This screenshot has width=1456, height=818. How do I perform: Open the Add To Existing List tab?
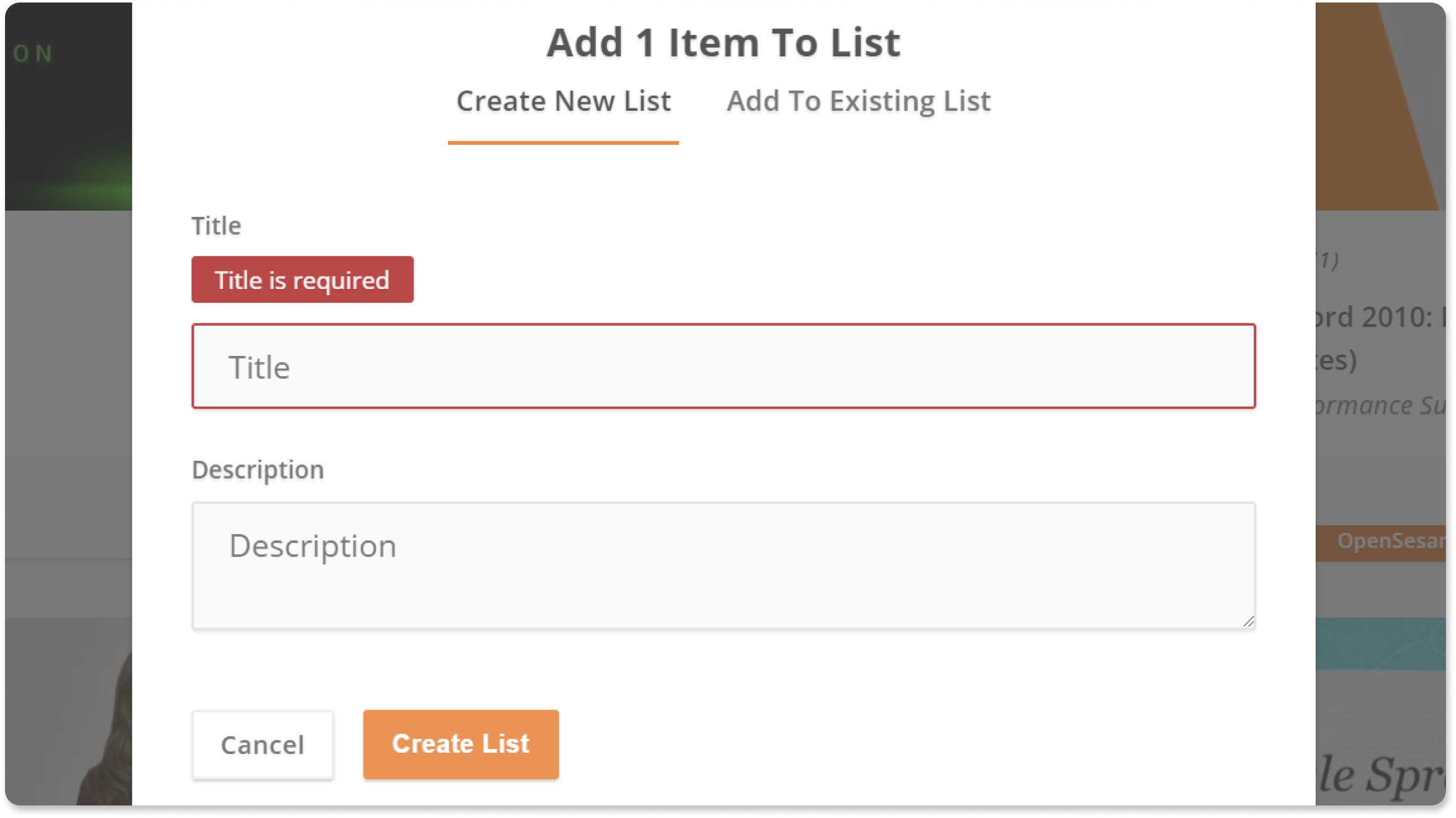pos(858,102)
